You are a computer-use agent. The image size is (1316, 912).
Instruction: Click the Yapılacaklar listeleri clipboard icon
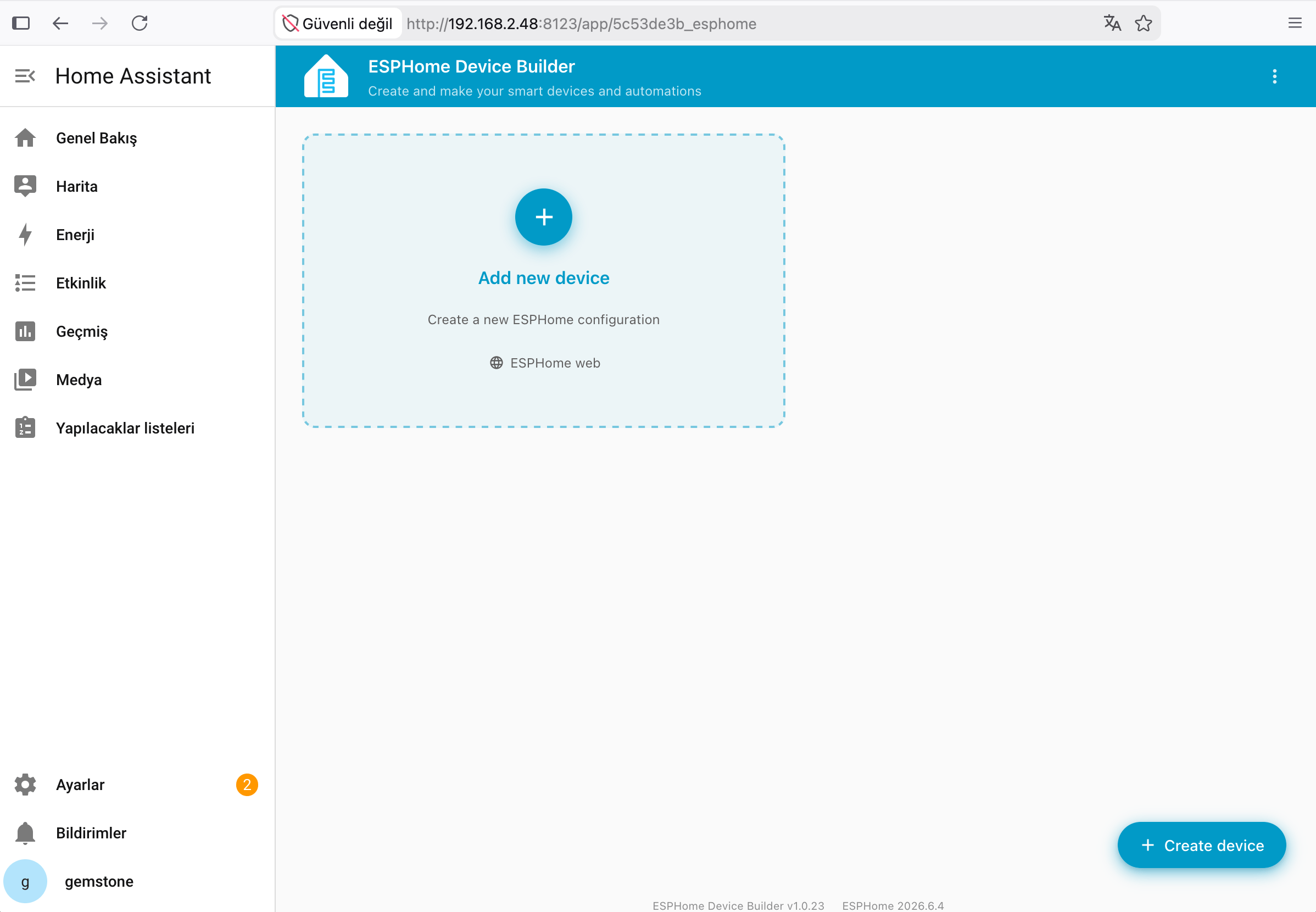click(25, 428)
